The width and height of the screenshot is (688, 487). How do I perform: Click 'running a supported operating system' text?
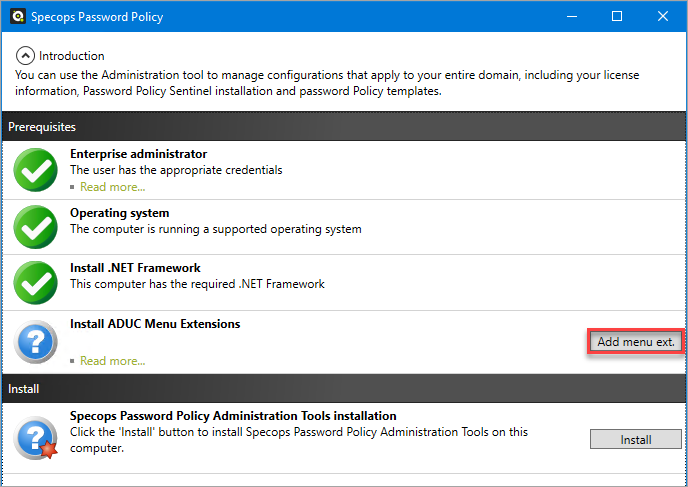click(x=260, y=229)
